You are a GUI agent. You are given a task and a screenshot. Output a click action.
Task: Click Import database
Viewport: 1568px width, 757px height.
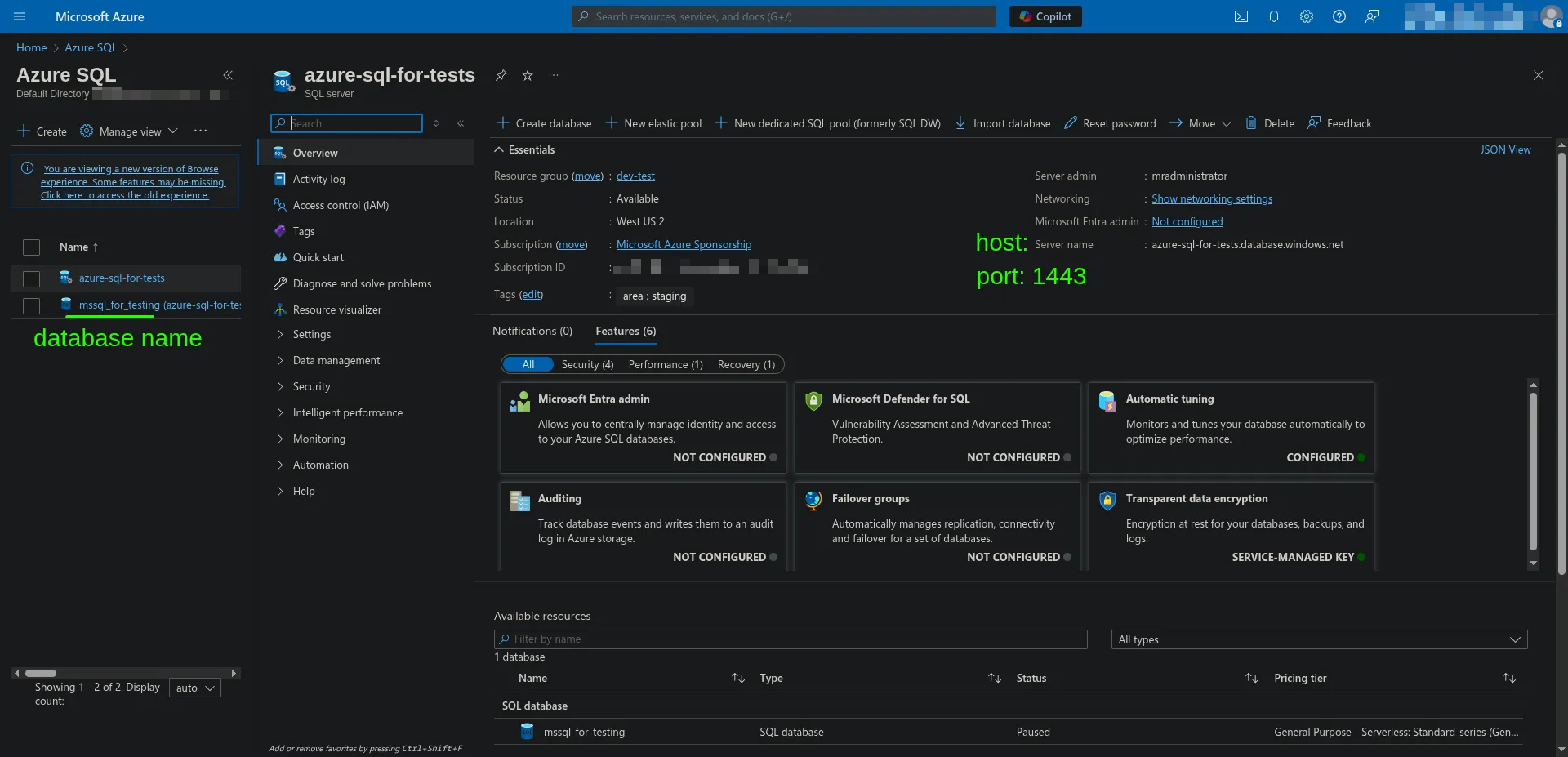click(1002, 123)
